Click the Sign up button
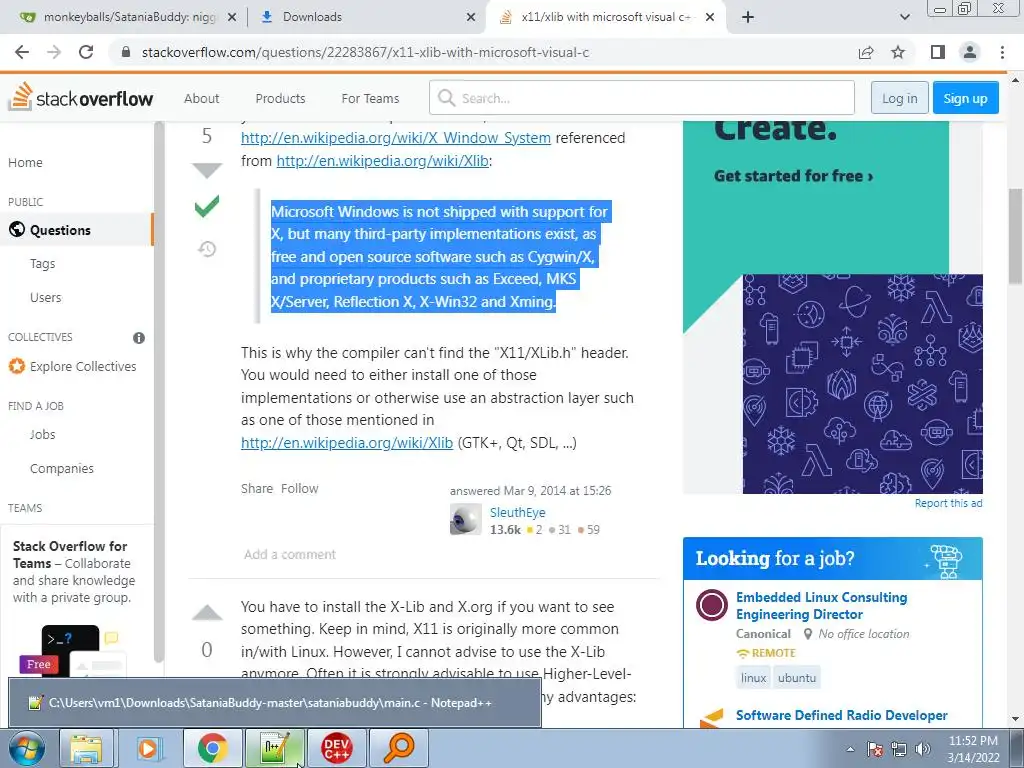 (x=965, y=99)
